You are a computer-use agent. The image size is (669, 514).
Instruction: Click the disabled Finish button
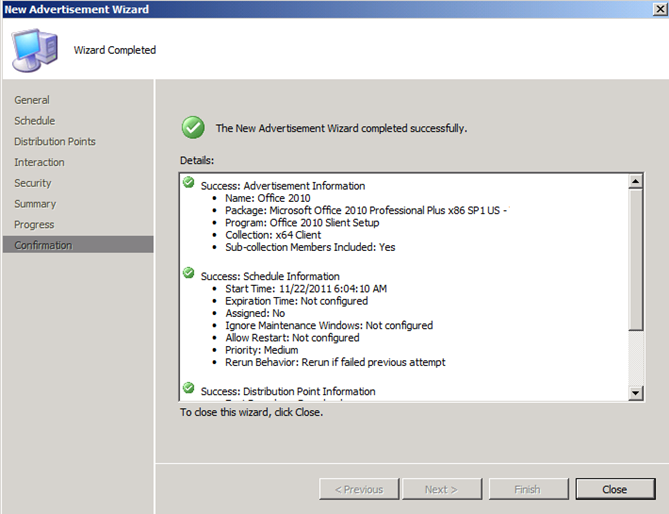pos(528,489)
